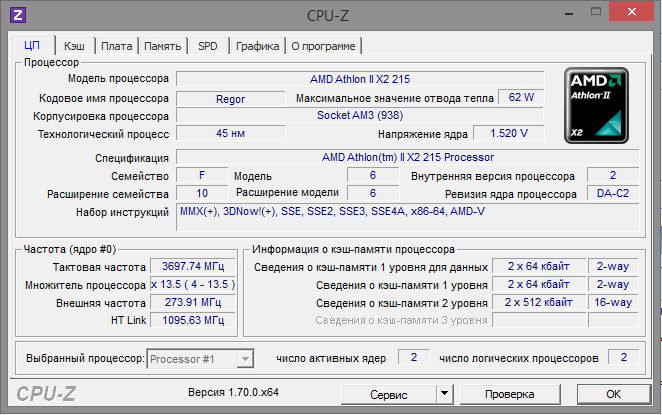The height and width of the screenshot is (415, 662).
Task: Click the OK button
Action: (x=614, y=394)
